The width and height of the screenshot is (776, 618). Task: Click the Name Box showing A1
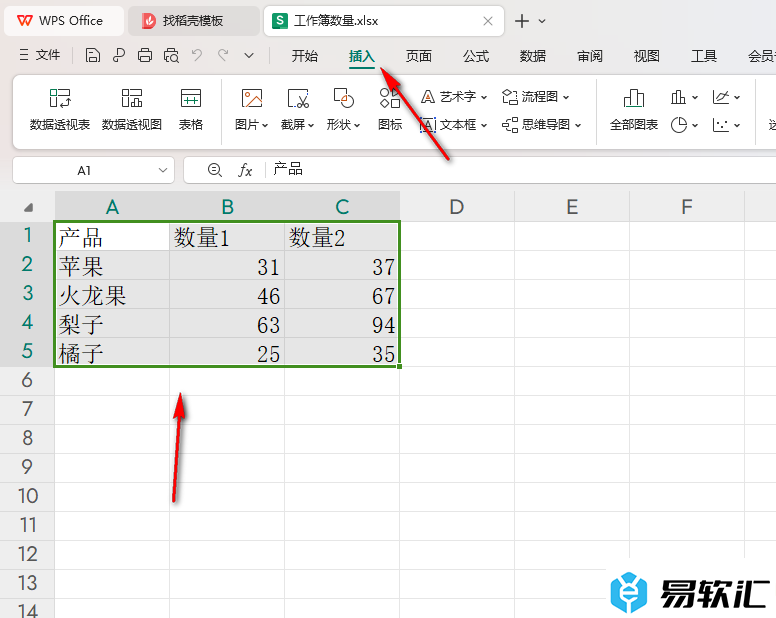[x=84, y=170]
